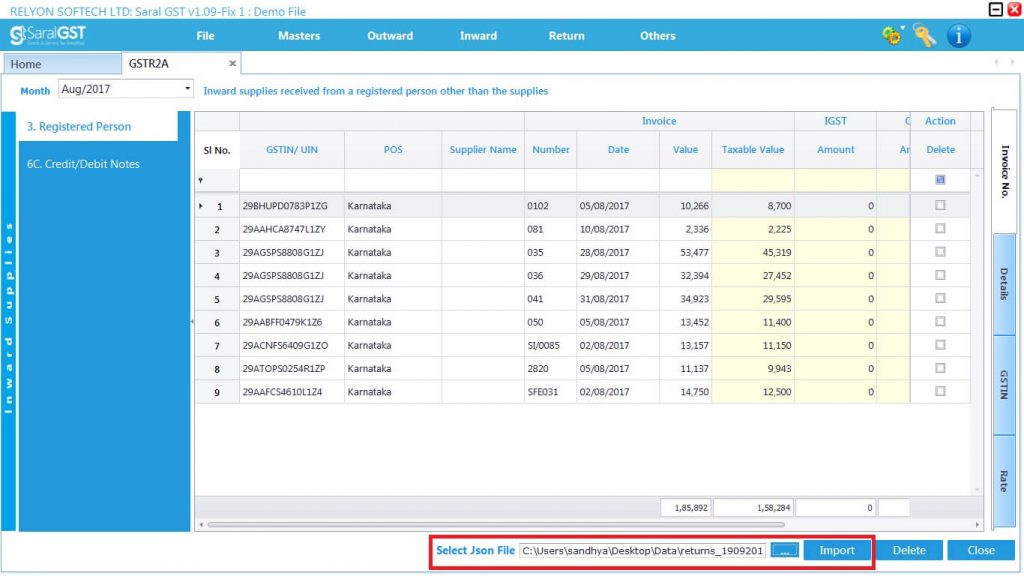
Task: Click the Delete button at bottom
Action: point(909,551)
